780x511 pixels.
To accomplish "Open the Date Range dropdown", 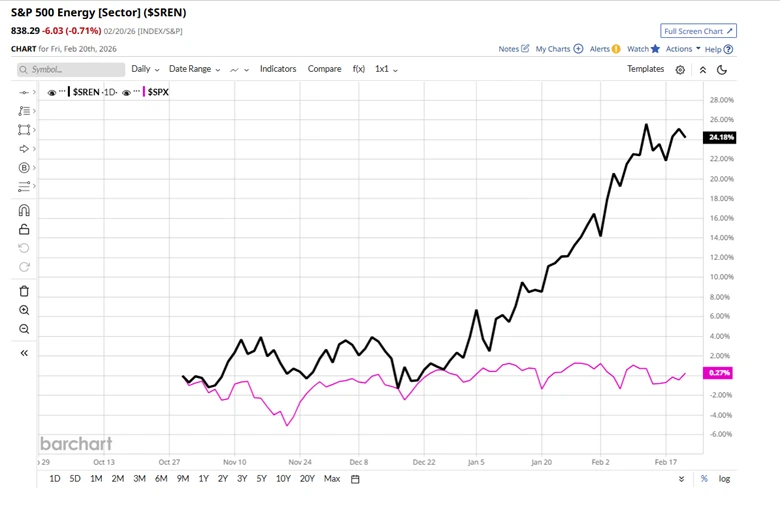I will 195,69.
